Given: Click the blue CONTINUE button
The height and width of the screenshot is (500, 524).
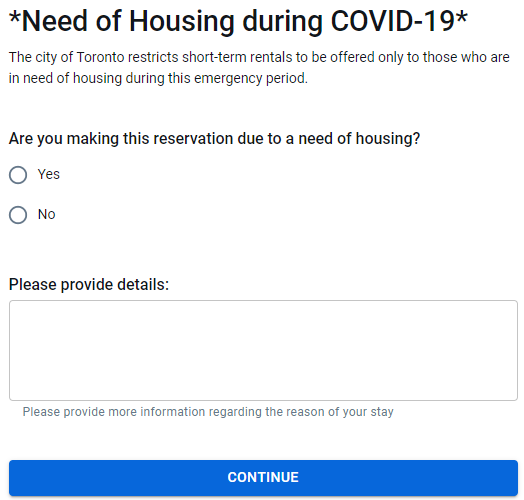Looking at the screenshot, I should coord(263,478).
